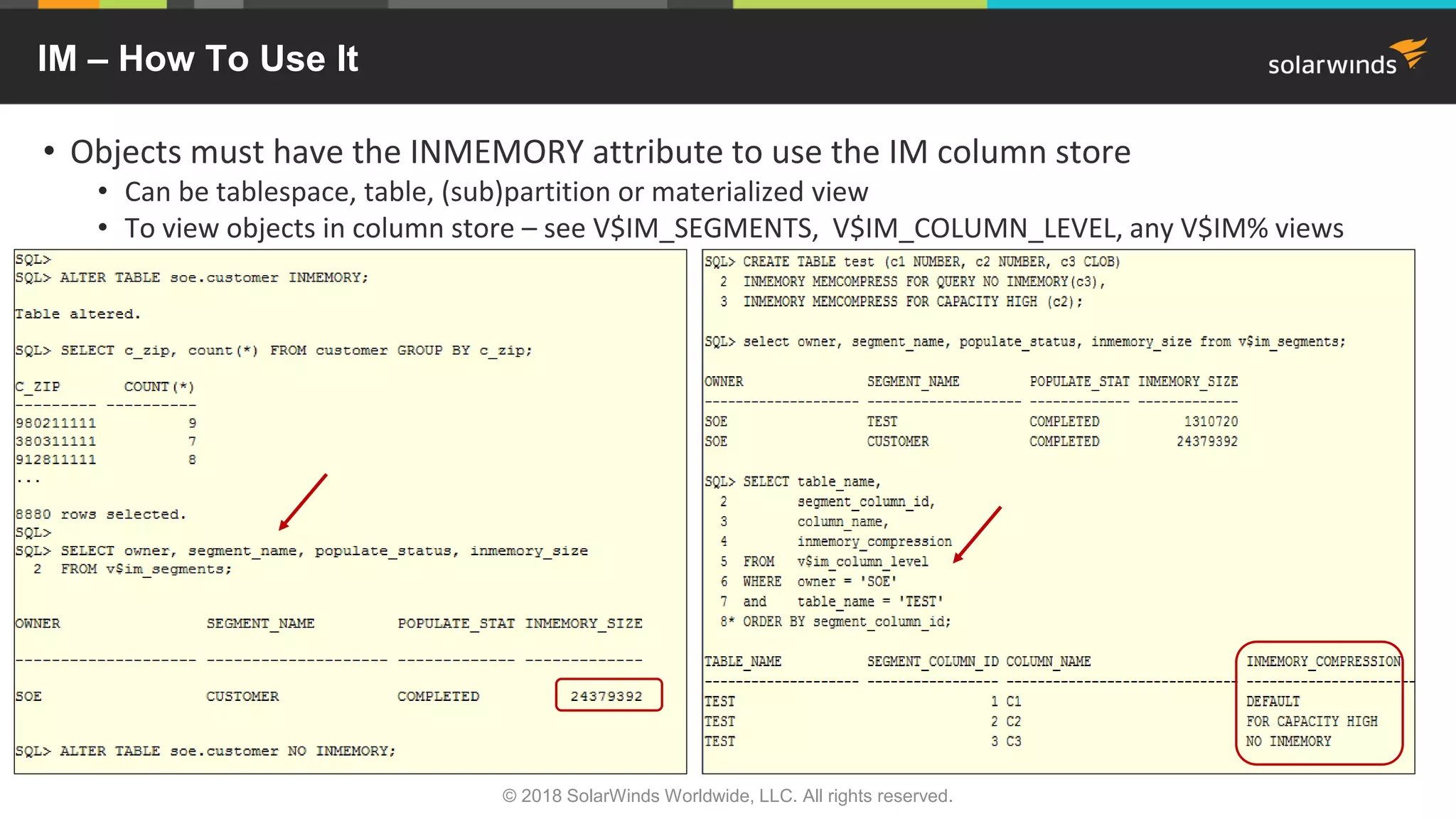Viewport: 1456px width, 819px height.
Task: Click zip value 380311111
Action: pos(55,441)
